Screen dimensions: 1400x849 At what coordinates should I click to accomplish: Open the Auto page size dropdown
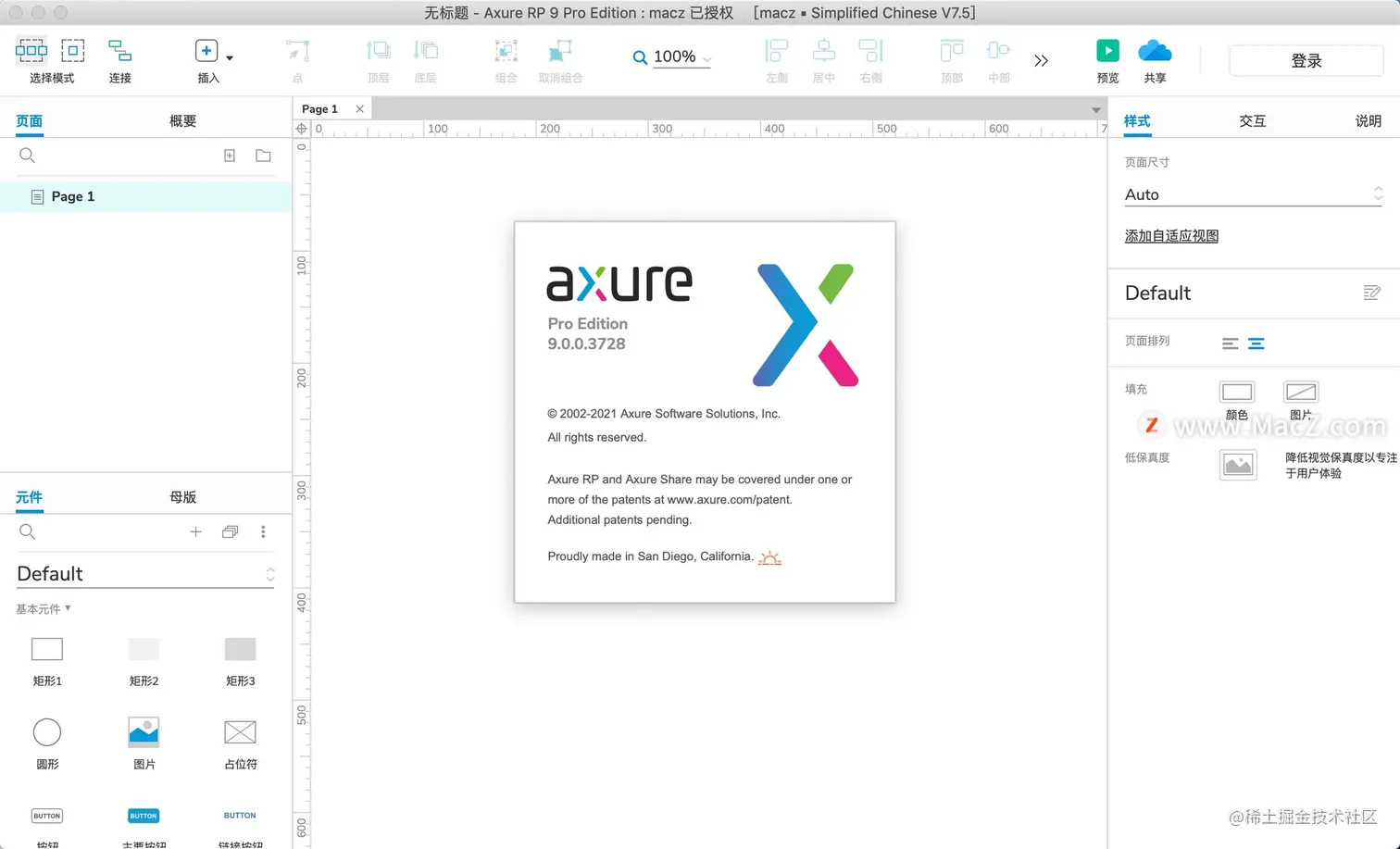coord(1254,194)
